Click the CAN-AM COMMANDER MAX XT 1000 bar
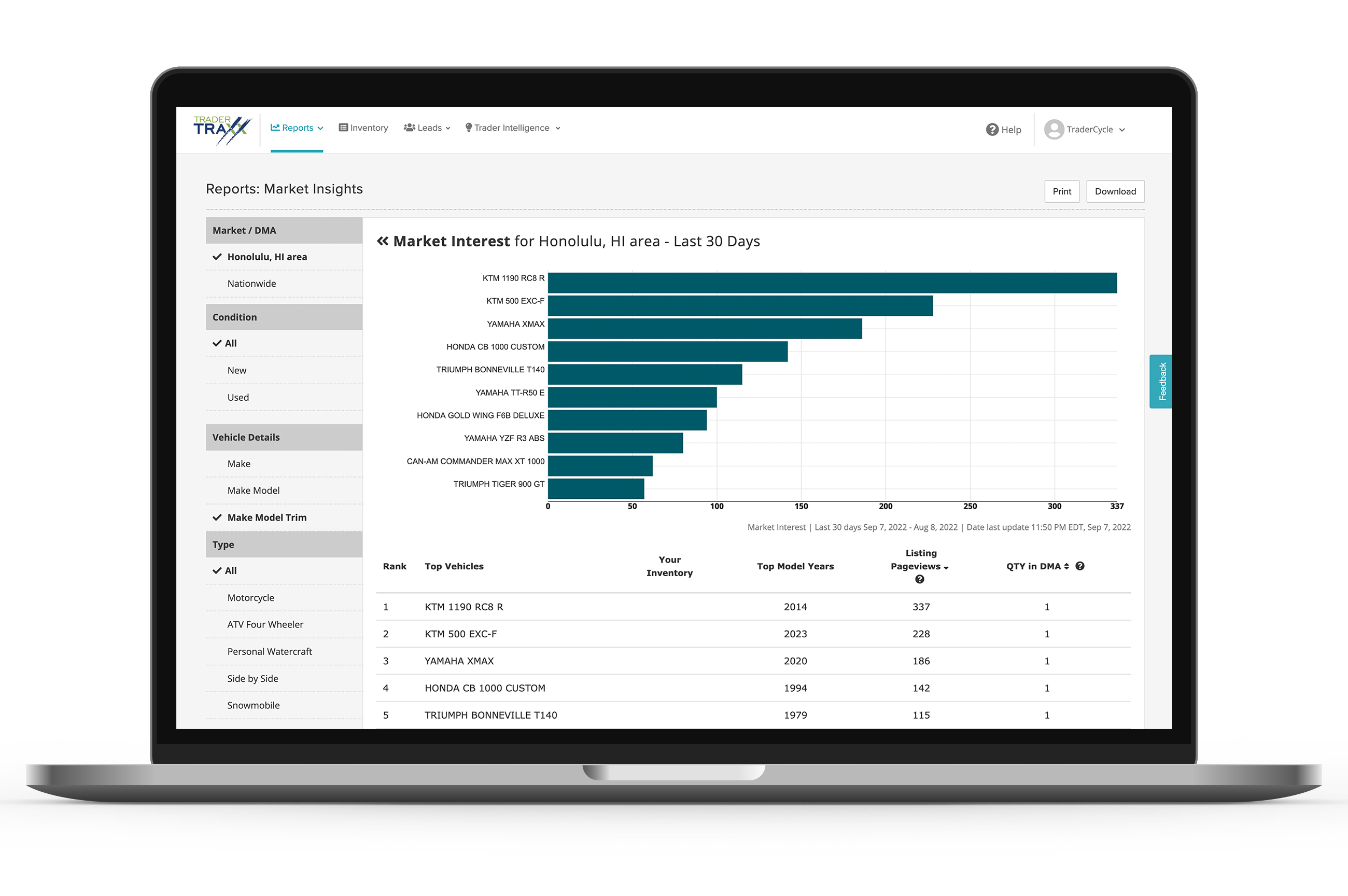 coord(600,466)
